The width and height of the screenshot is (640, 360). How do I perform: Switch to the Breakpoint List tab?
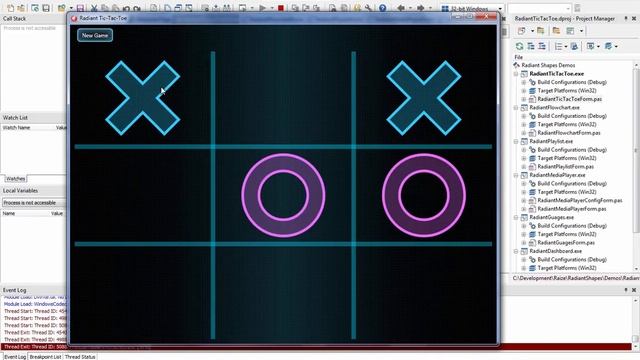coord(45,357)
